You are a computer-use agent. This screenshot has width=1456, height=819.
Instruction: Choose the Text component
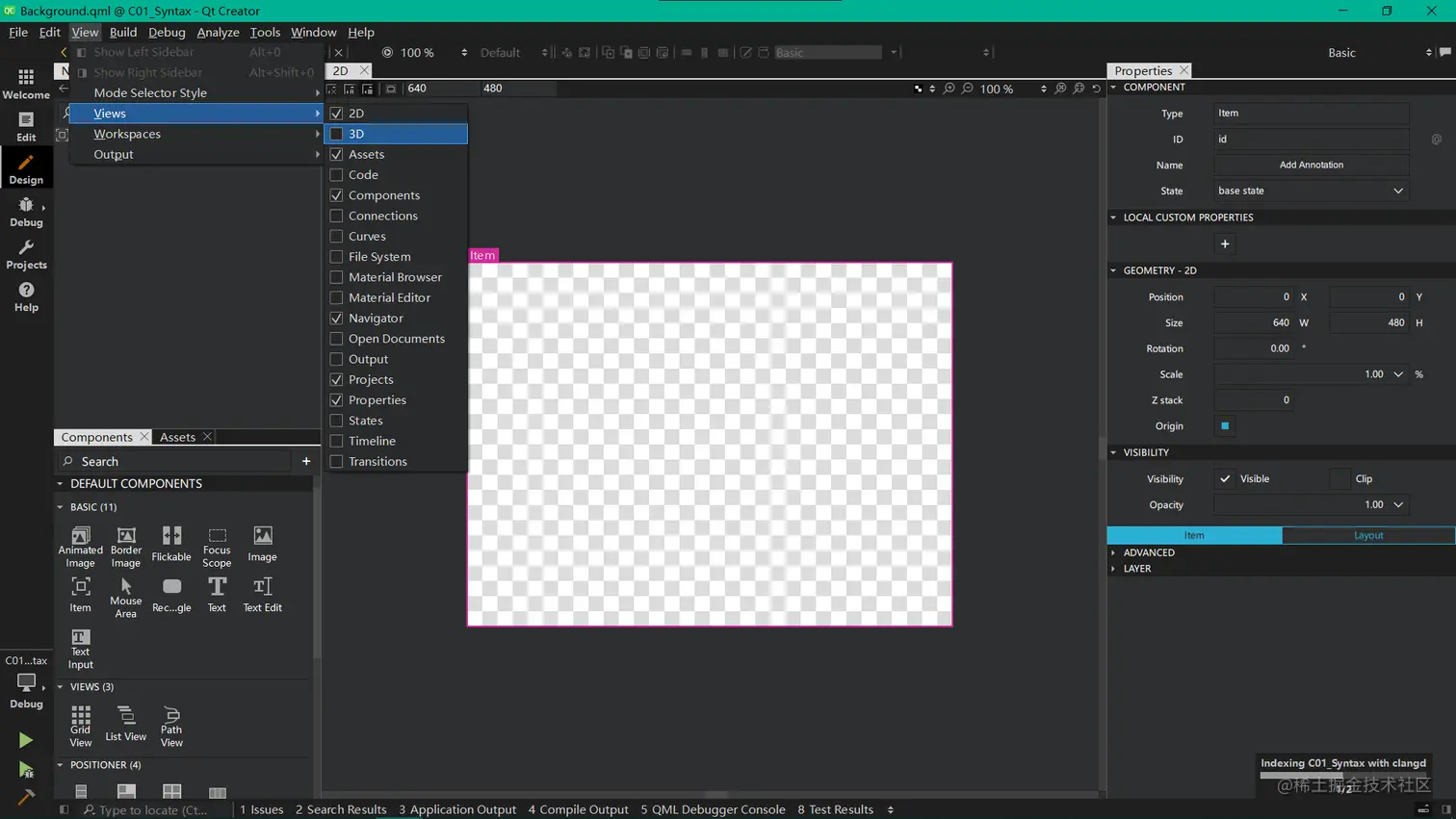click(217, 595)
